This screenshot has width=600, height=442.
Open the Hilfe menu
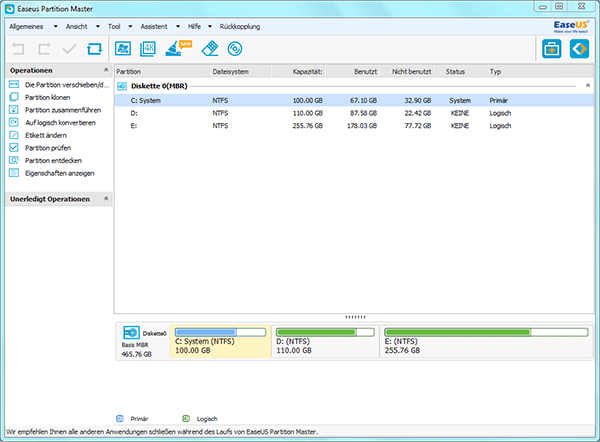(194, 26)
